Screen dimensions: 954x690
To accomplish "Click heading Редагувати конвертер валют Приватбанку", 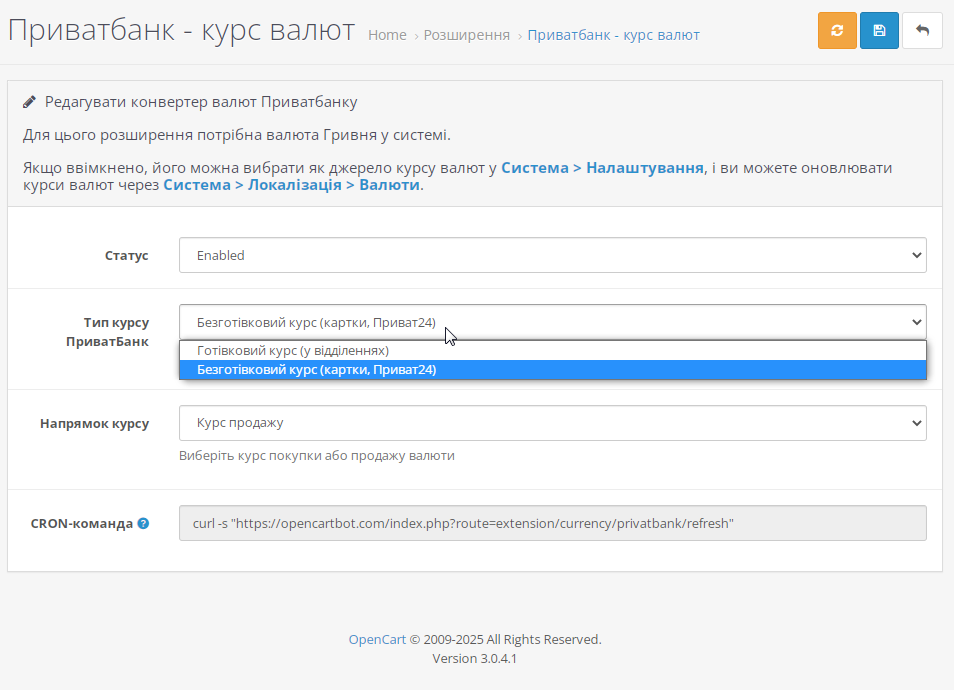I will click(x=201, y=102).
